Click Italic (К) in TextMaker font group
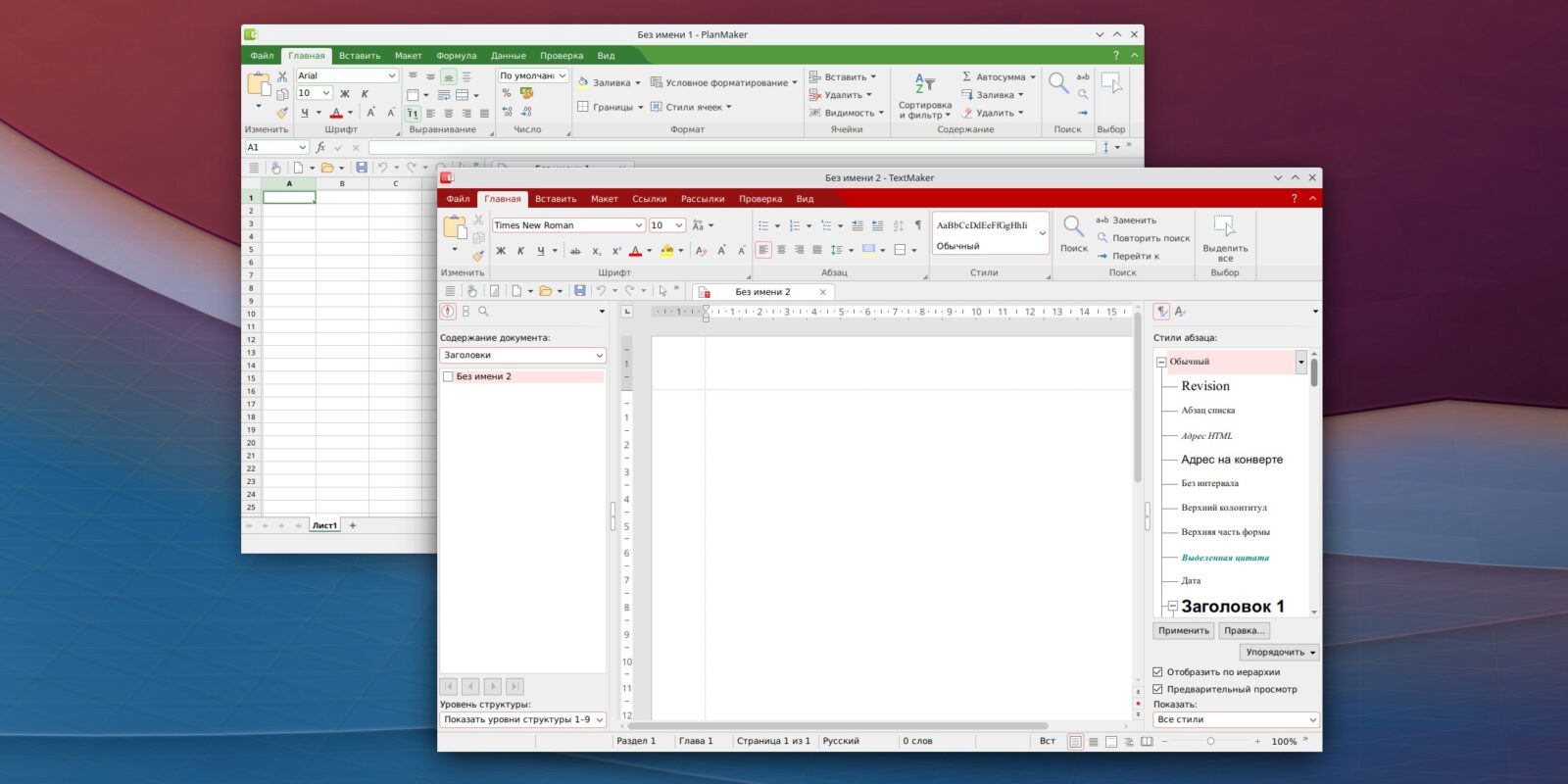Viewport: 1568px width, 784px height. pyautogui.click(x=520, y=251)
